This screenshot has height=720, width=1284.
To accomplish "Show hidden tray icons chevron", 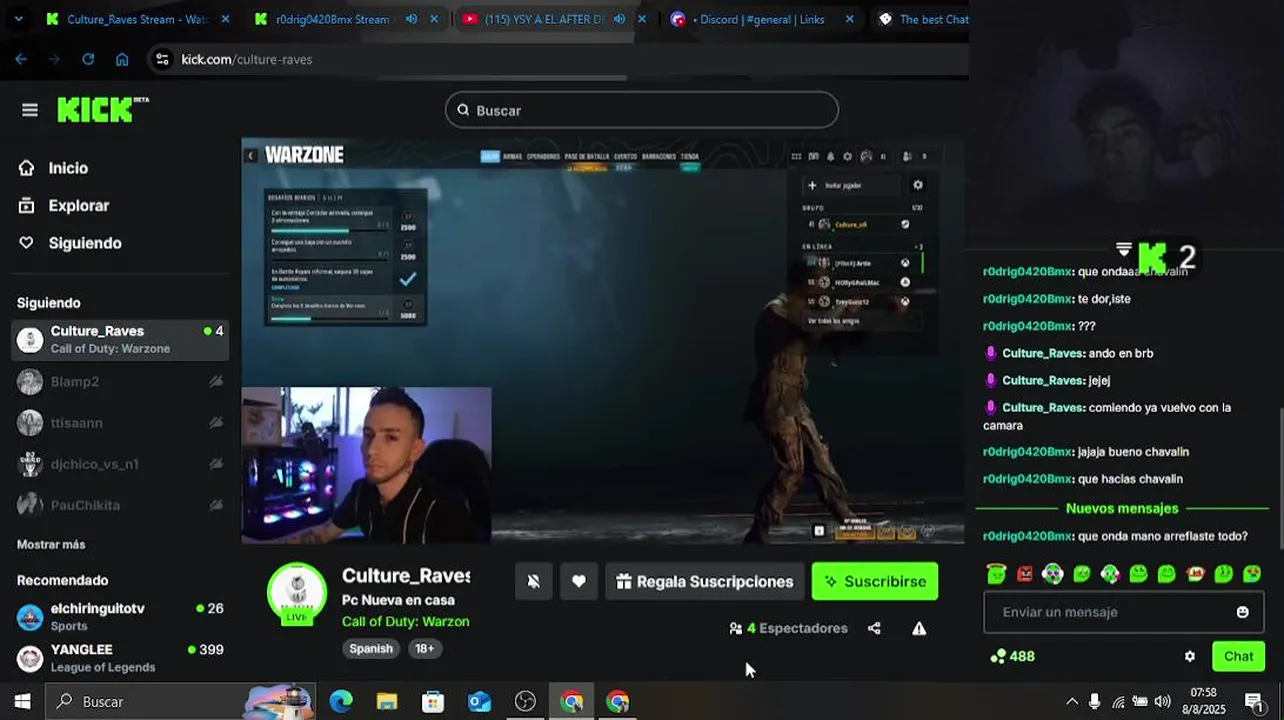I will [1072, 701].
